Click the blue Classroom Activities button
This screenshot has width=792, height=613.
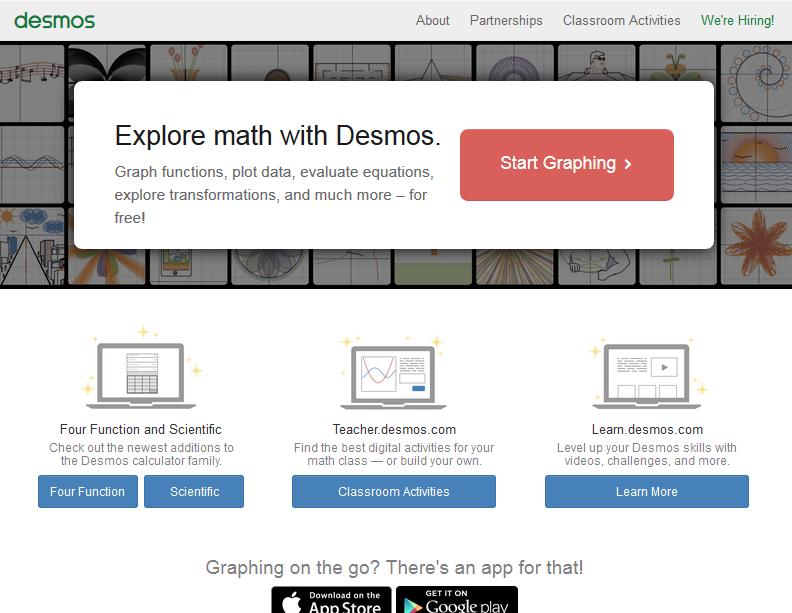click(x=393, y=492)
